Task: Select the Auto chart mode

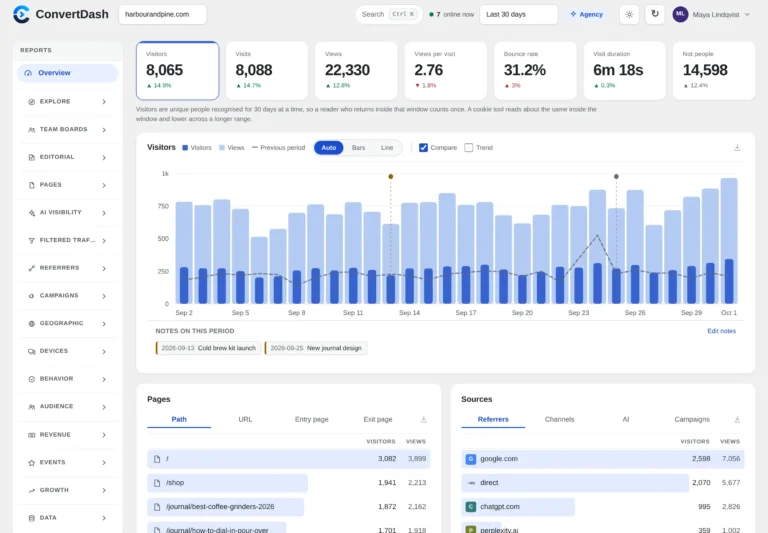Action: 329,147
